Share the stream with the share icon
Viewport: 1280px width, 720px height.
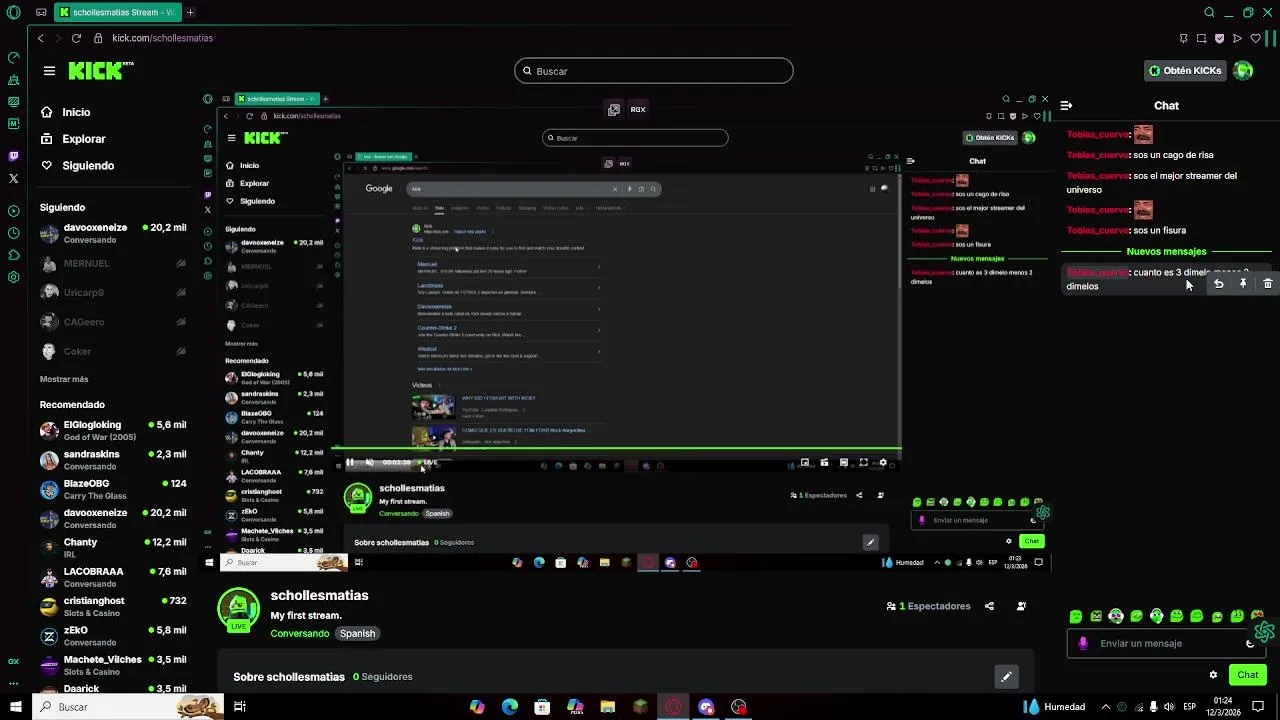[989, 606]
